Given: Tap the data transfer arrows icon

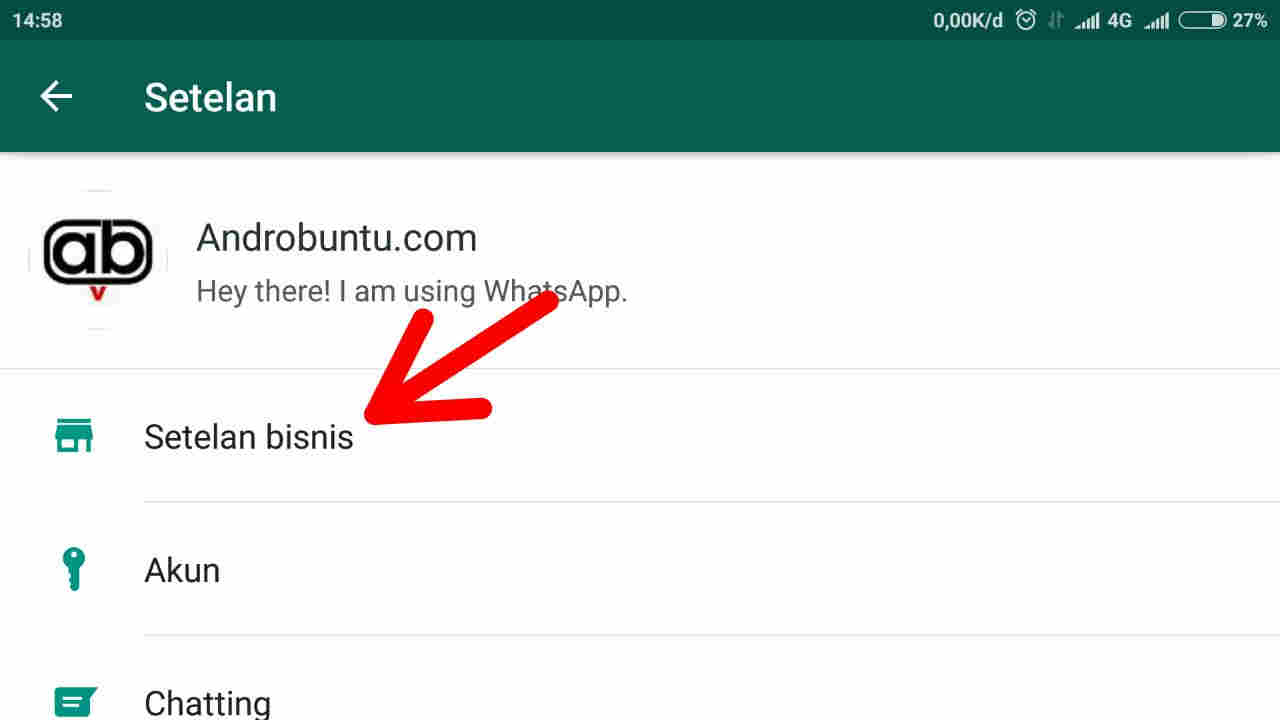Looking at the screenshot, I should tap(1055, 20).
